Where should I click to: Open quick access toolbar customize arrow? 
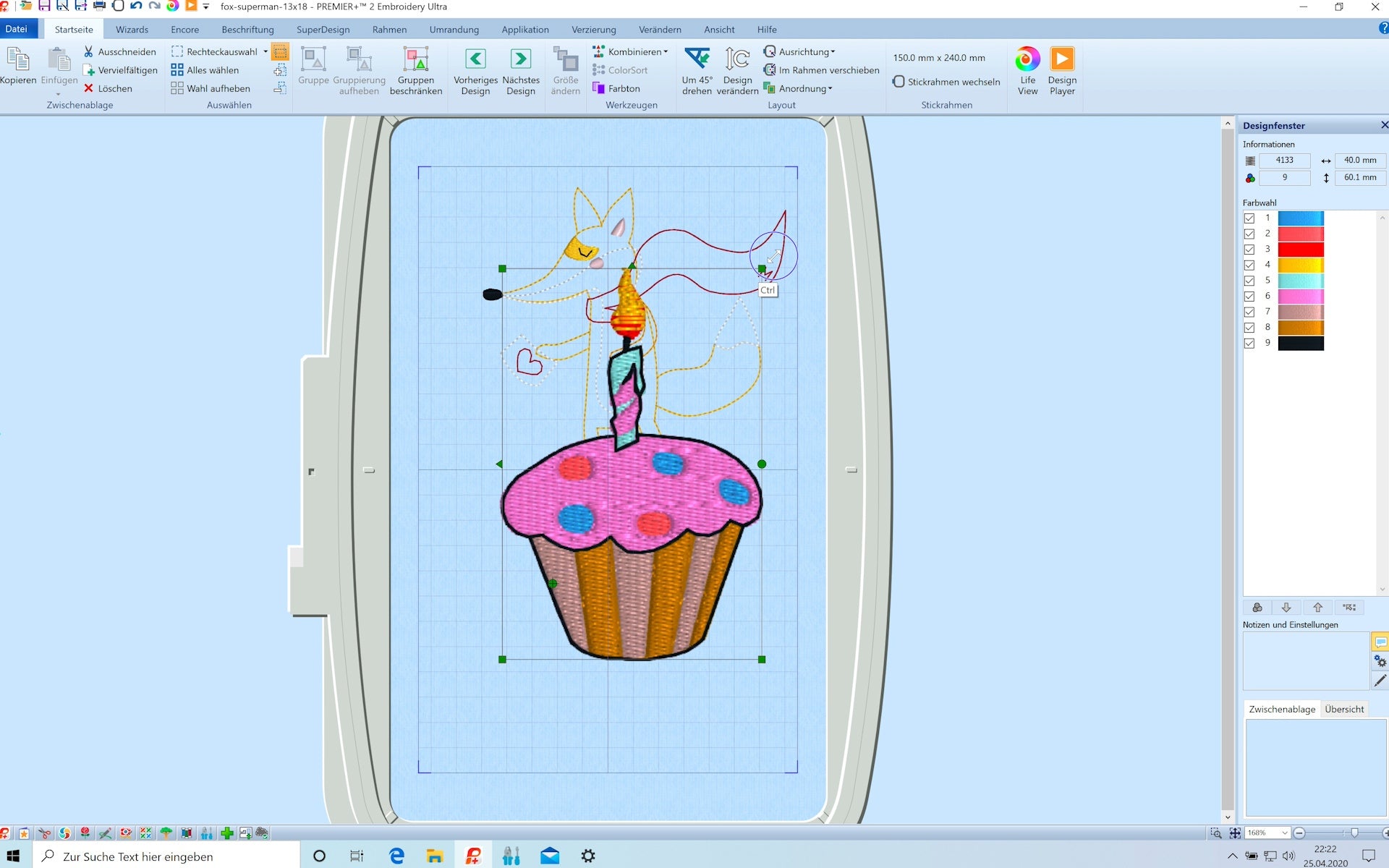click(x=206, y=7)
